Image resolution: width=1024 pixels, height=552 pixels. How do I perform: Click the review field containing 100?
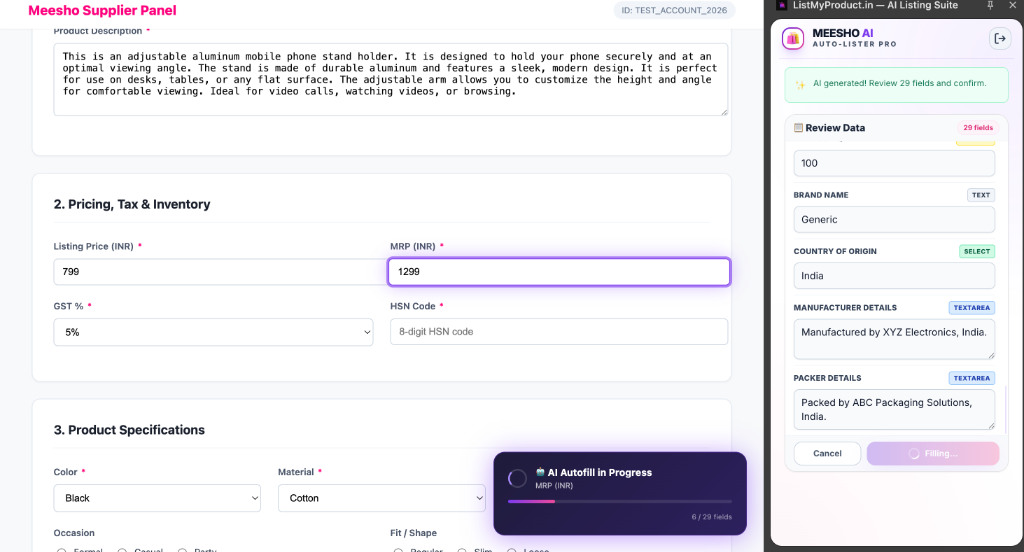[x=894, y=163]
